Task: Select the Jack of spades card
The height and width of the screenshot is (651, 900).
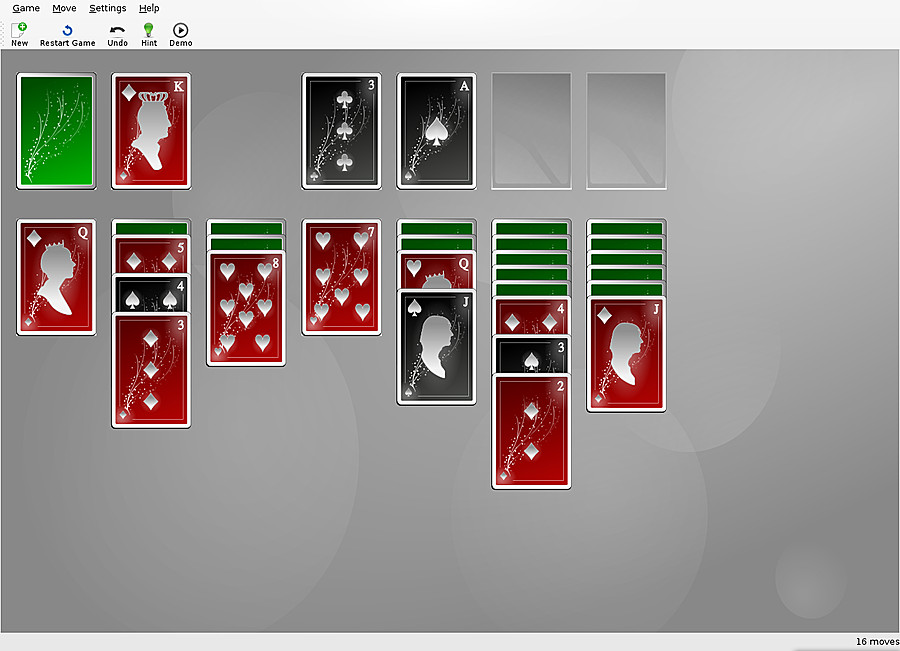Action: click(x=436, y=347)
